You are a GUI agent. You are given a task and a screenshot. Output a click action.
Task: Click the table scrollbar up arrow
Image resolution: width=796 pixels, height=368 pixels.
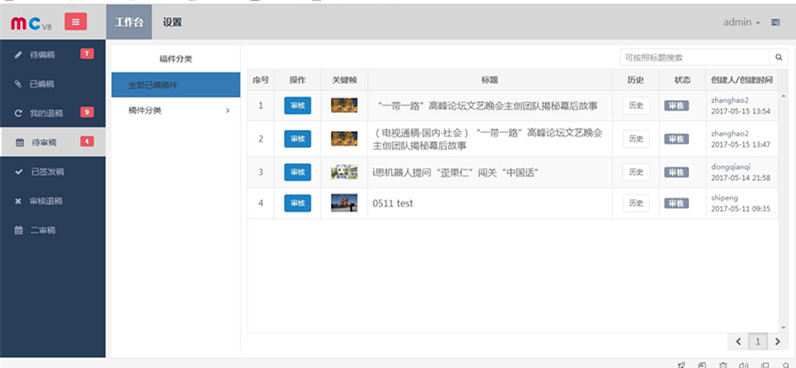783,95
